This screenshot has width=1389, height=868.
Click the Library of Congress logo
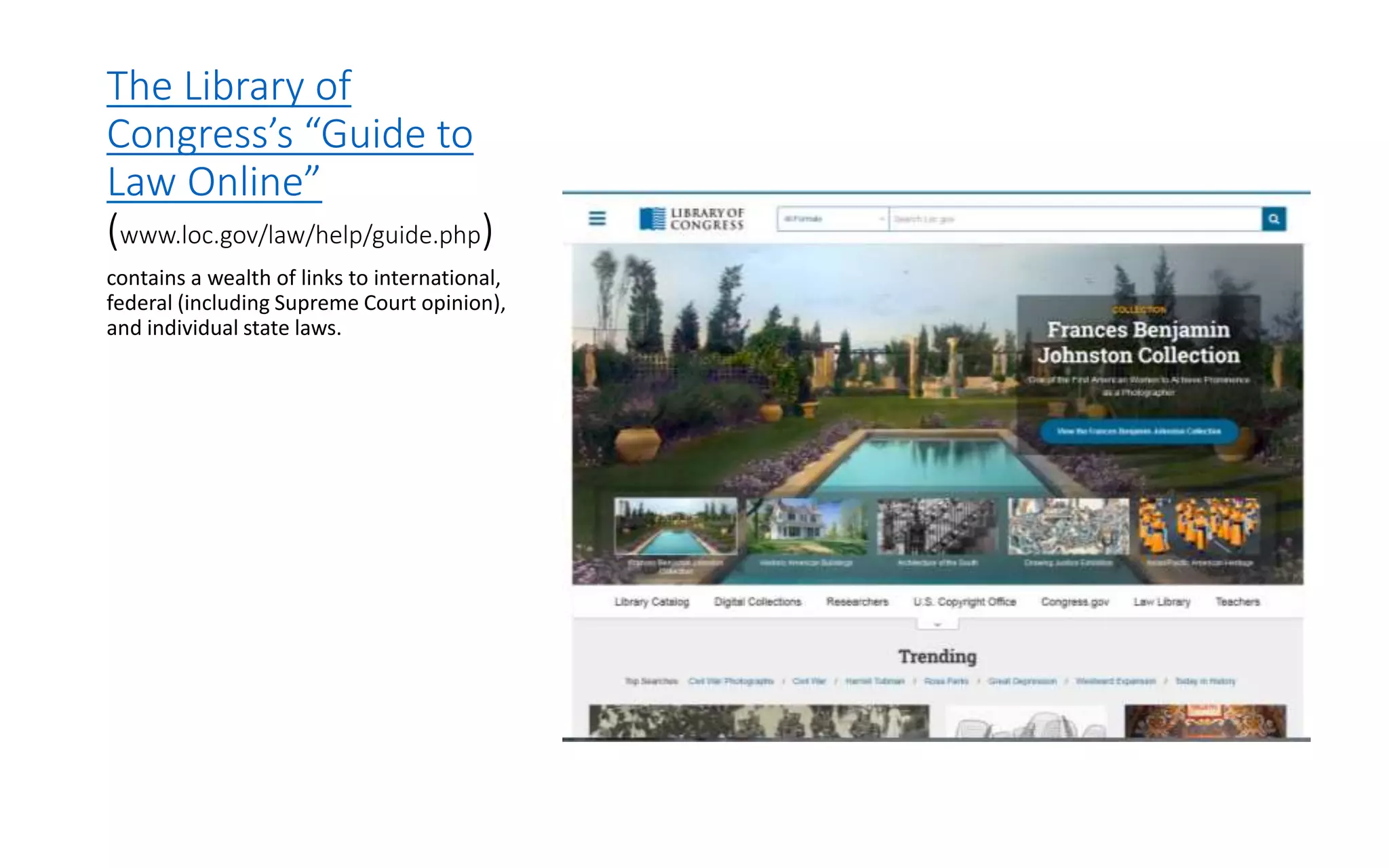coord(691,219)
